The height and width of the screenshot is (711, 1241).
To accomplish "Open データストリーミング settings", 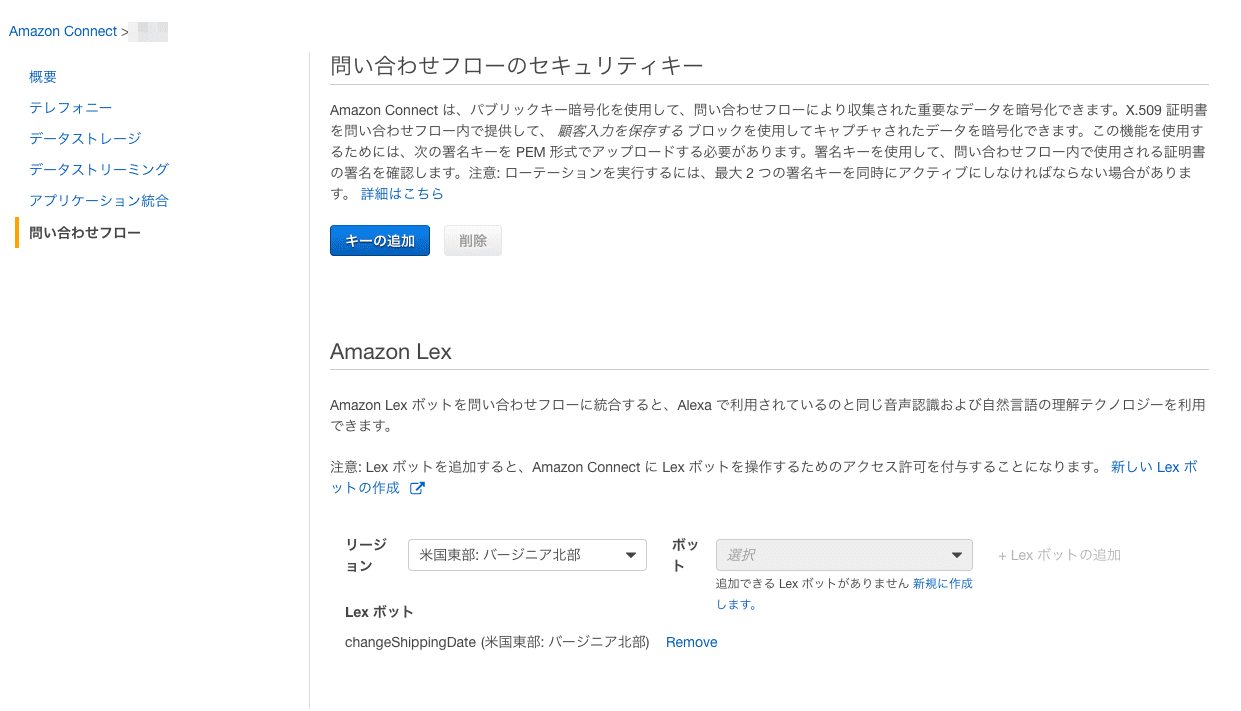I will (99, 170).
